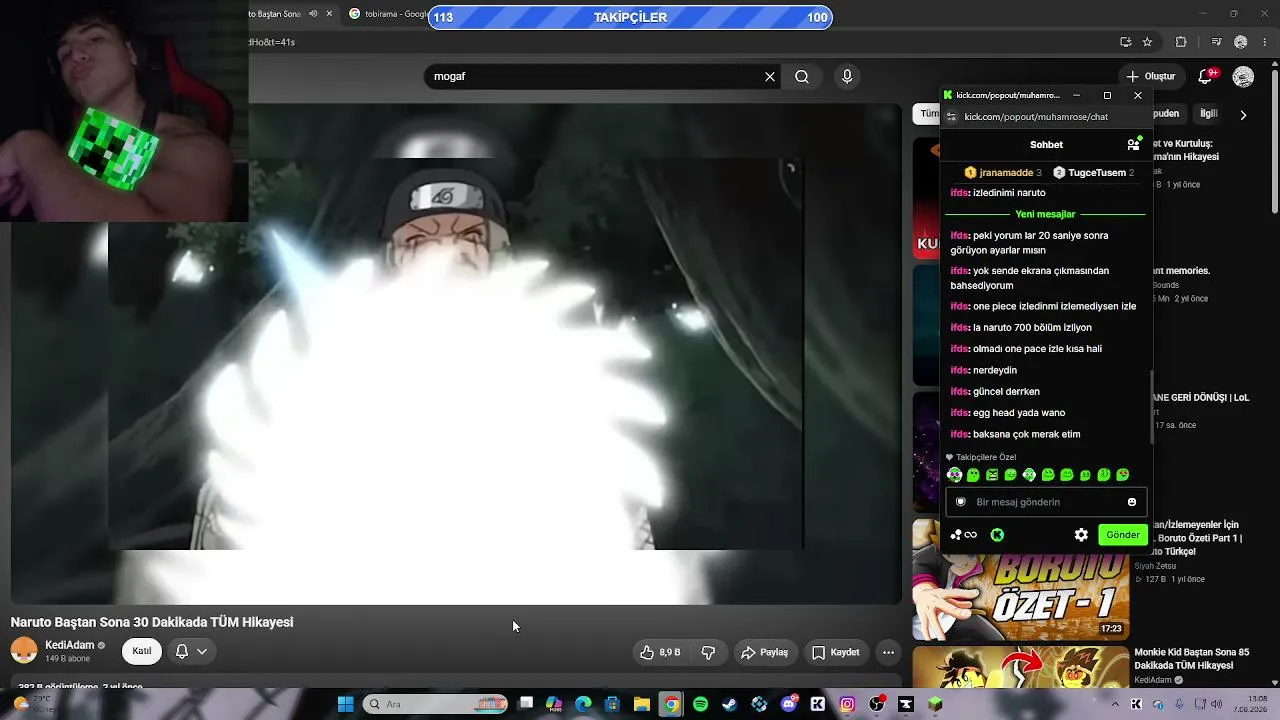Mute the Naruto tab audio
Viewport: 1280px width, 720px height.
[x=313, y=14]
